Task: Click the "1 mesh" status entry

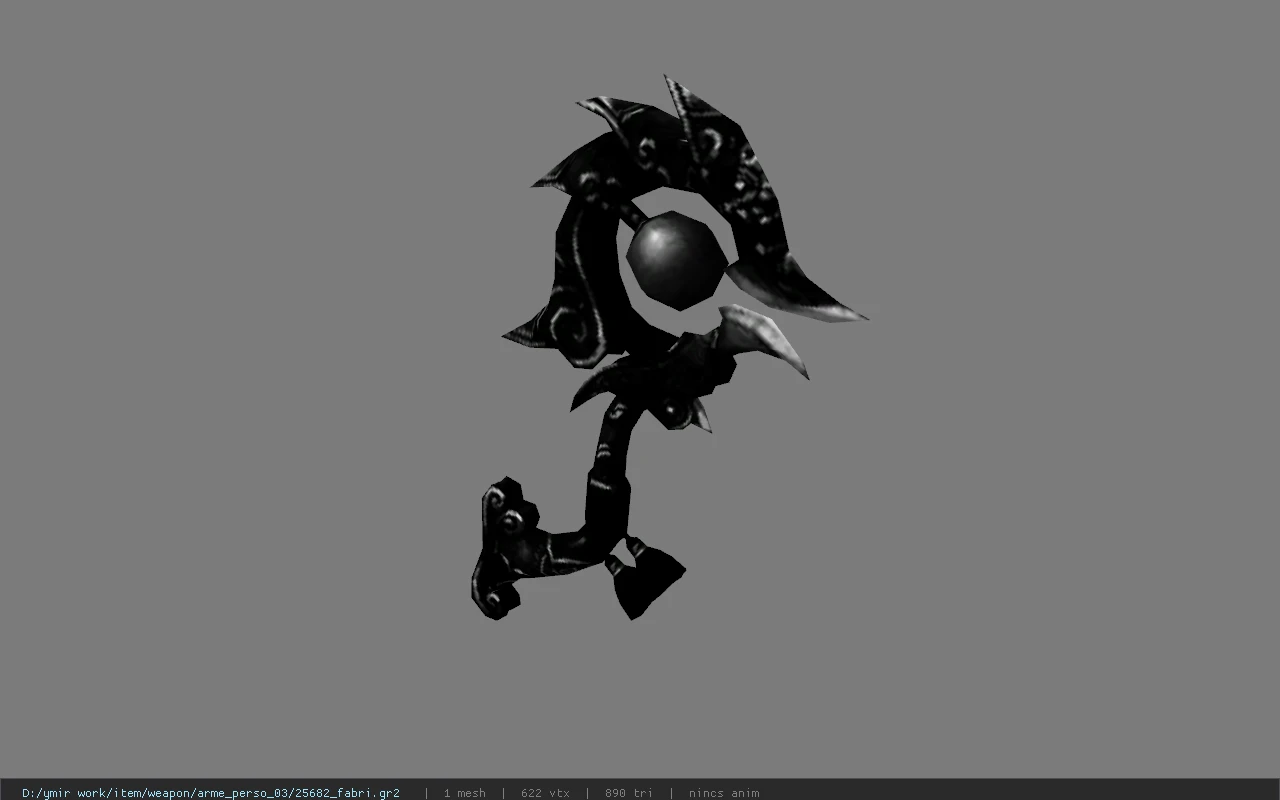Action: [x=464, y=793]
